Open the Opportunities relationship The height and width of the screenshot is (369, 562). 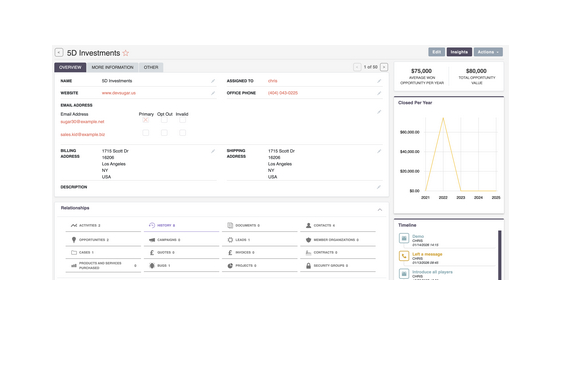(103, 240)
